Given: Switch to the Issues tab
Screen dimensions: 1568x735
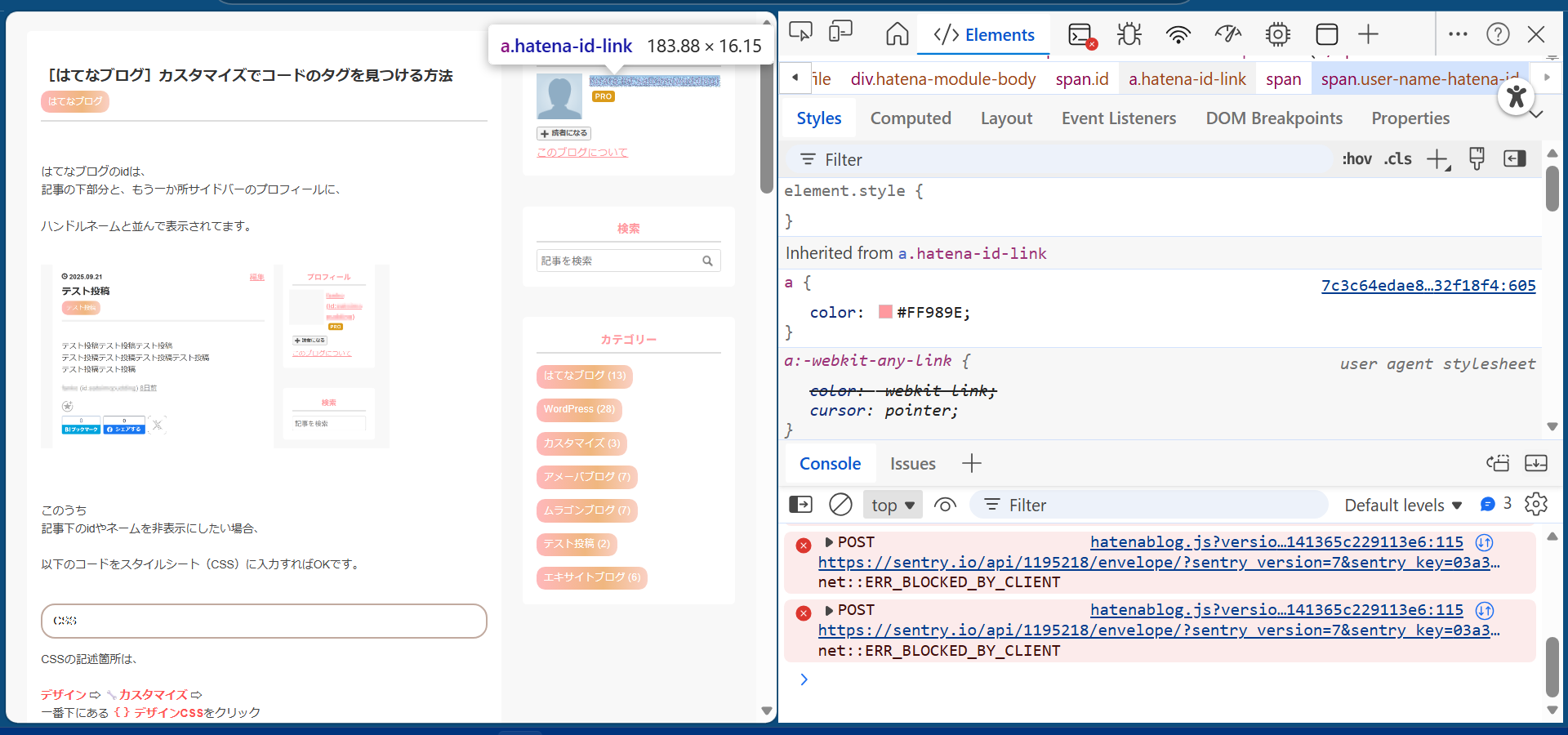Looking at the screenshot, I should click(912, 464).
